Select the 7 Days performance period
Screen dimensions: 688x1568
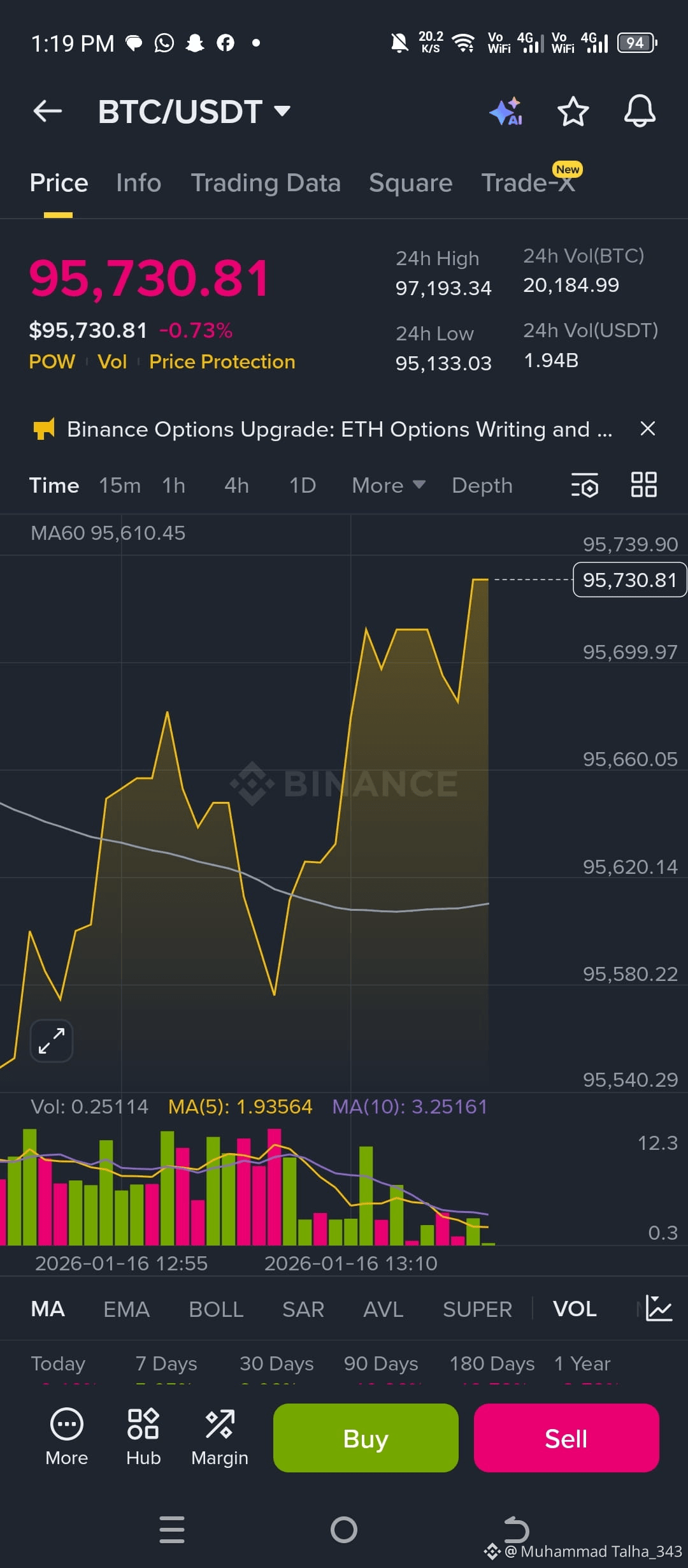pos(166,1363)
